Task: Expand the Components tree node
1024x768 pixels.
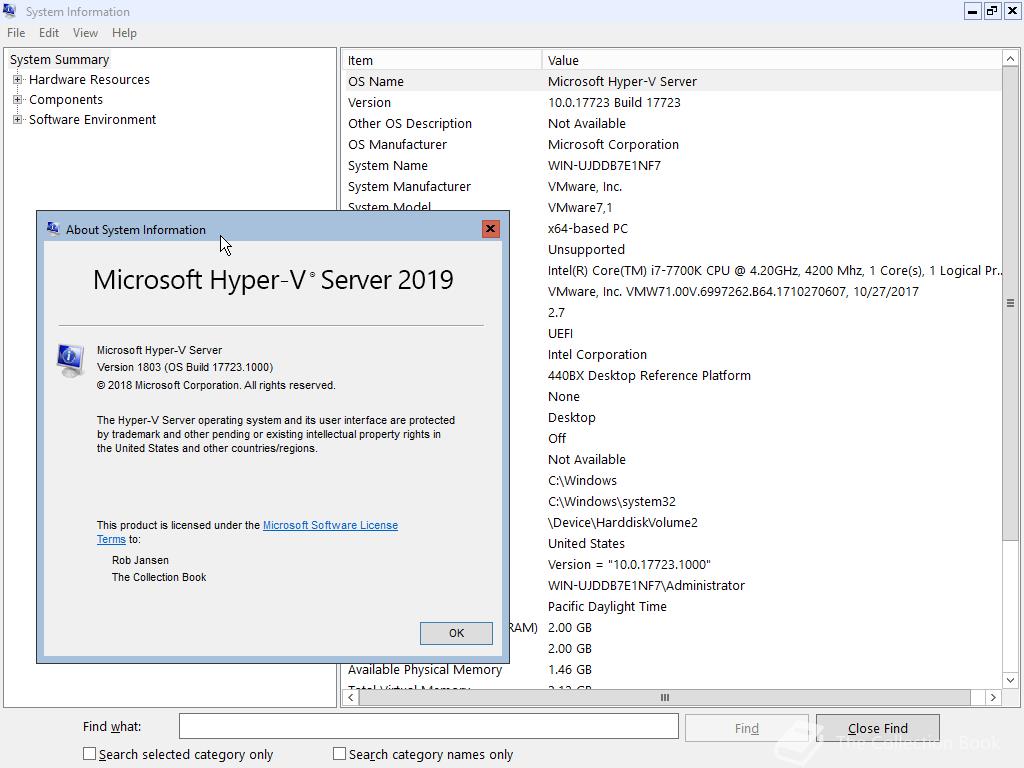Action: [x=18, y=100]
